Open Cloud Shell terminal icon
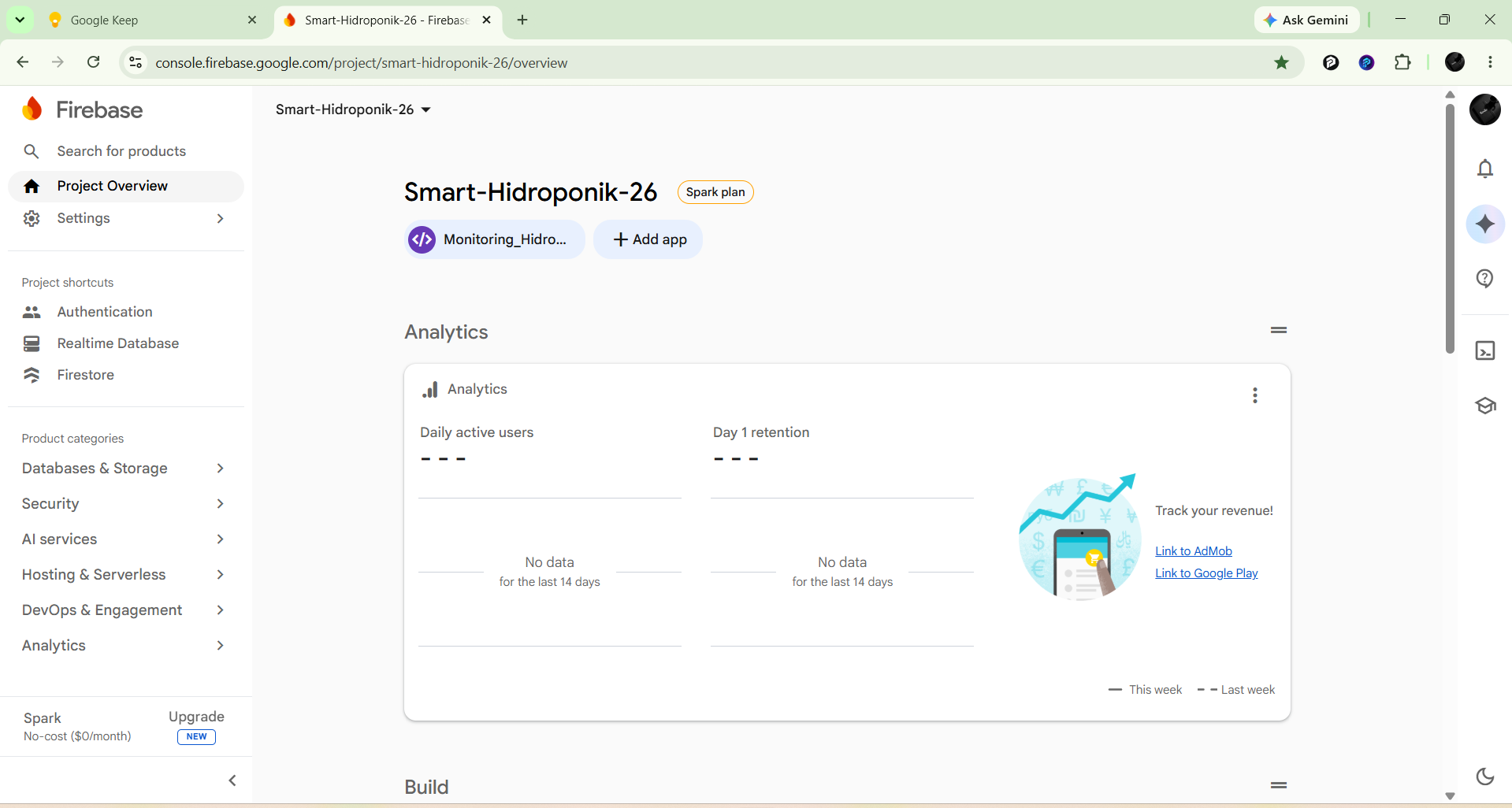The height and width of the screenshot is (808, 1512). [1485, 350]
